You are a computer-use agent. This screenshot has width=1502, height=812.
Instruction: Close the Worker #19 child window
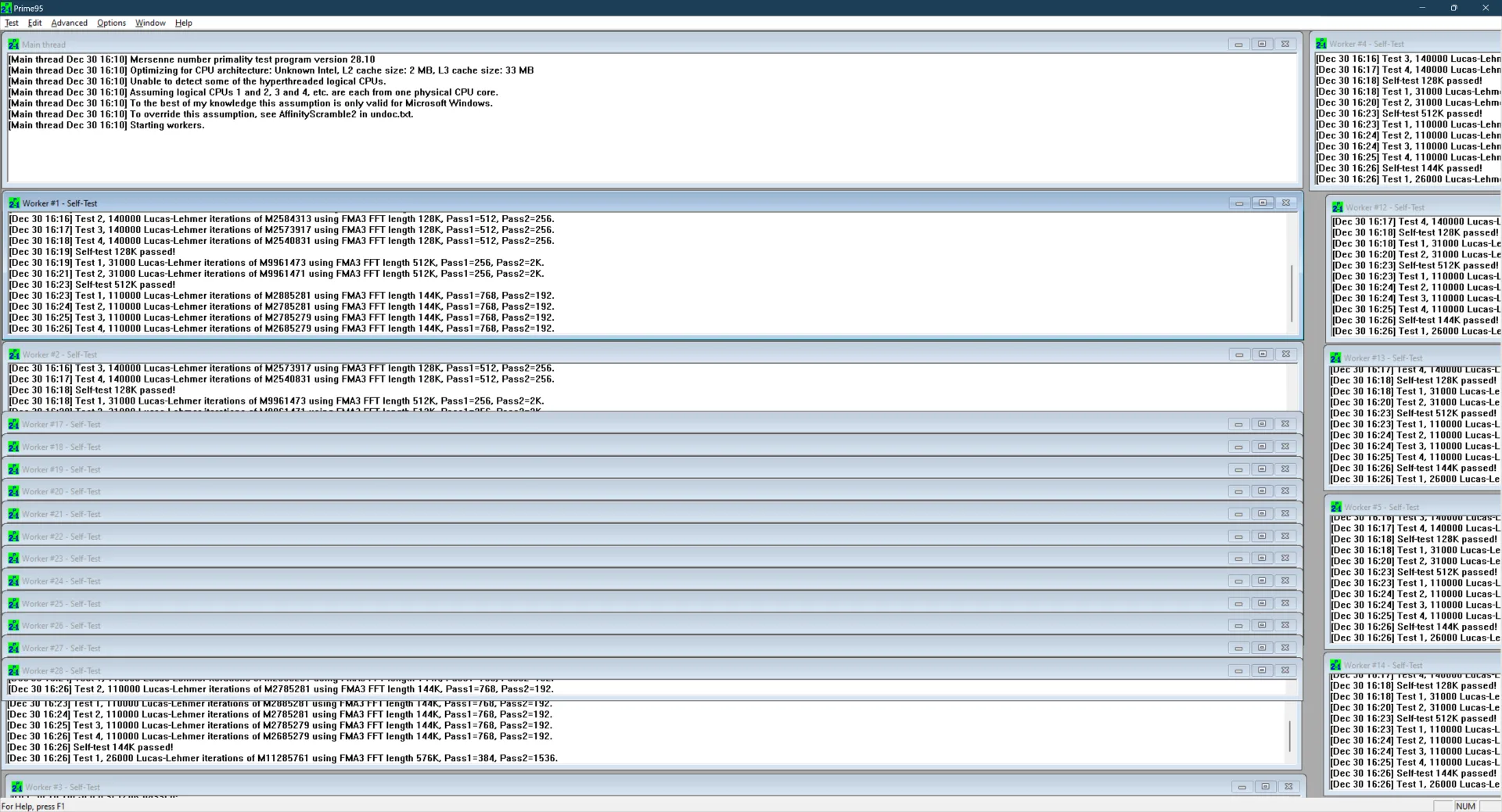click(x=1285, y=469)
